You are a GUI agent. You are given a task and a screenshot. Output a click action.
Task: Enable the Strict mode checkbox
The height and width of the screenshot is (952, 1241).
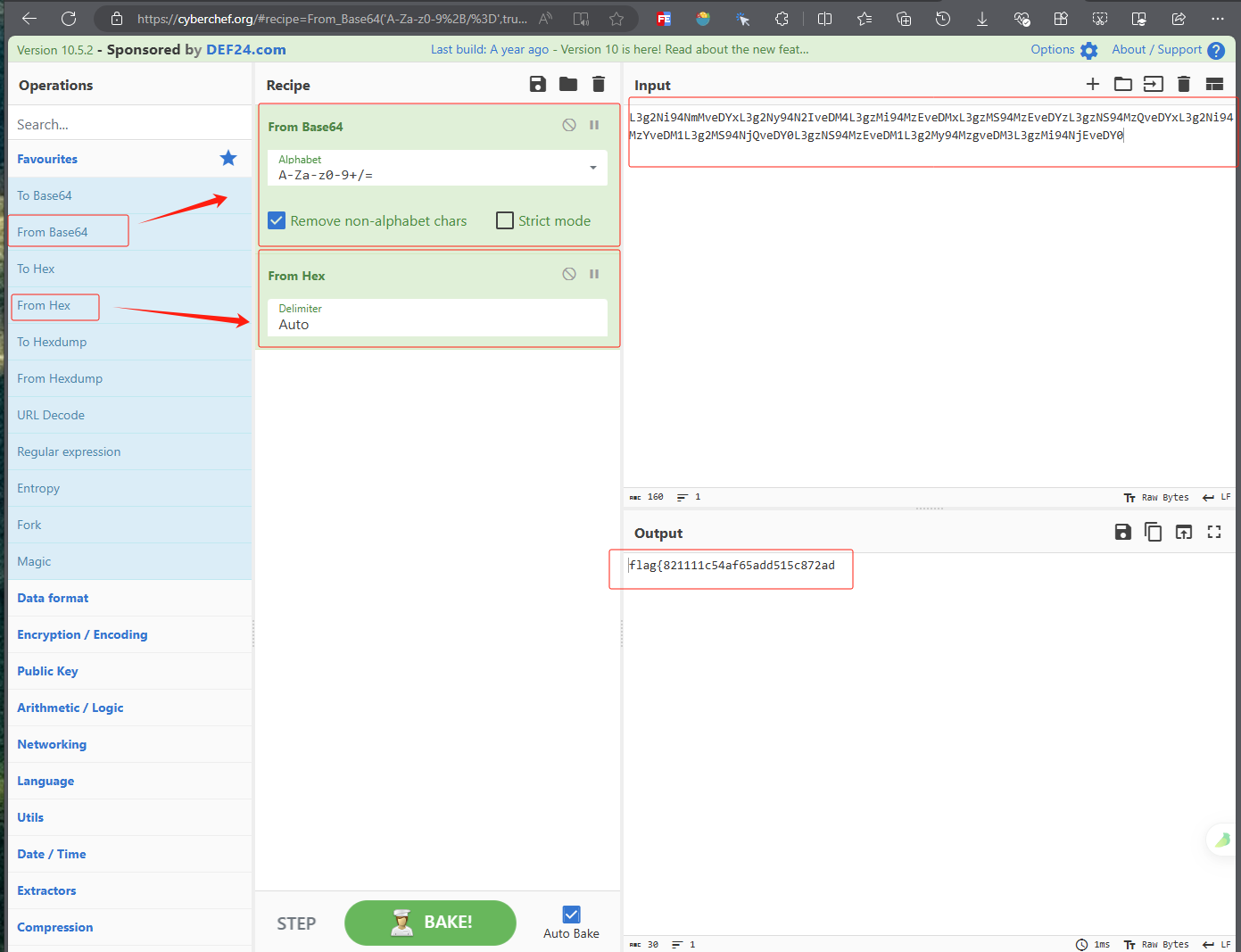[x=505, y=220]
